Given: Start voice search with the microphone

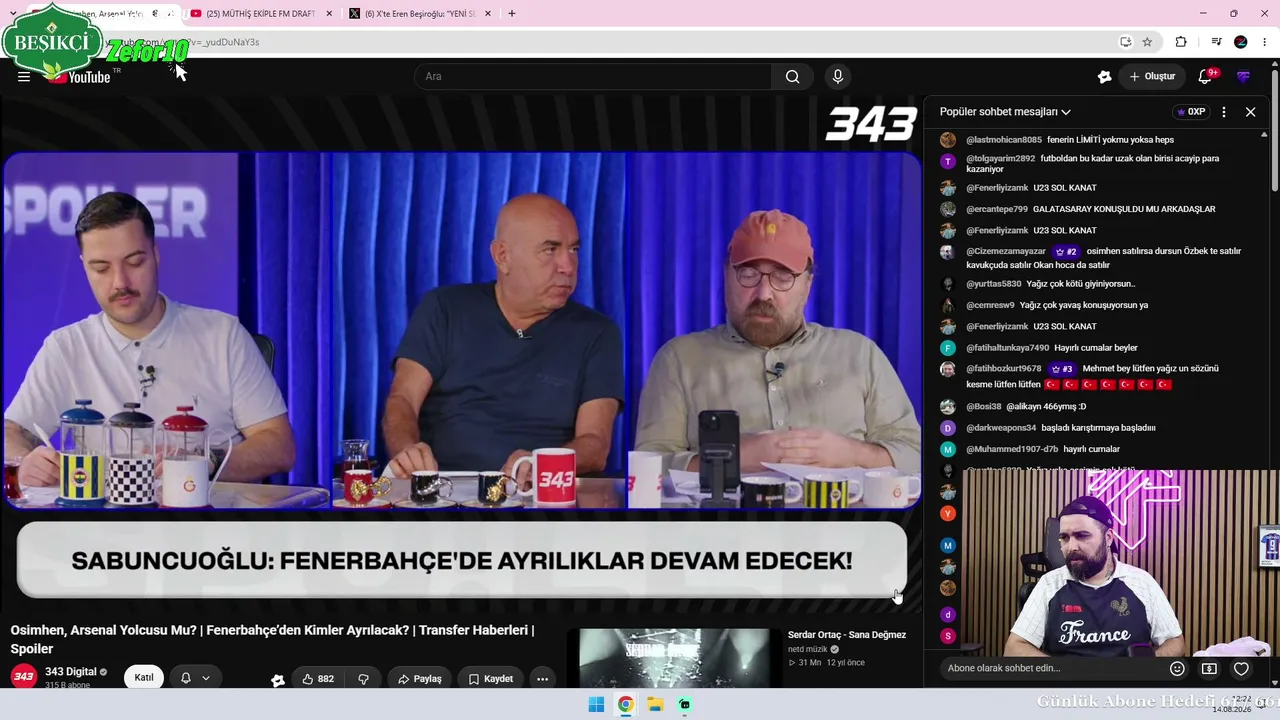Looking at the screenshot, I should point(838,77).
